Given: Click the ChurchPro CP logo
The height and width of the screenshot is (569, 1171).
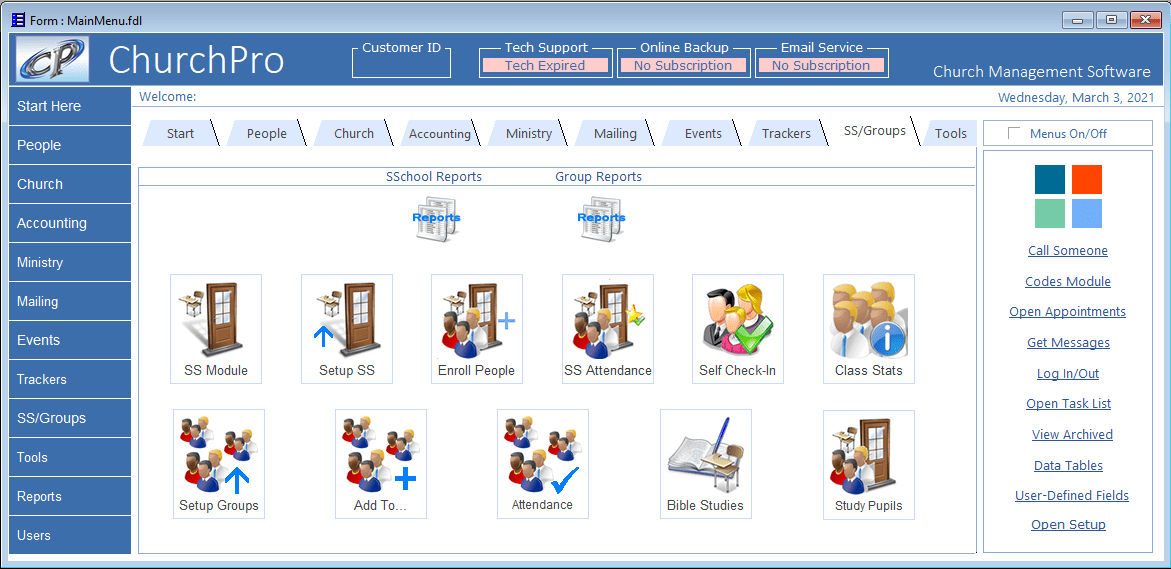Looking at the screenshot, I should [52, 59].
